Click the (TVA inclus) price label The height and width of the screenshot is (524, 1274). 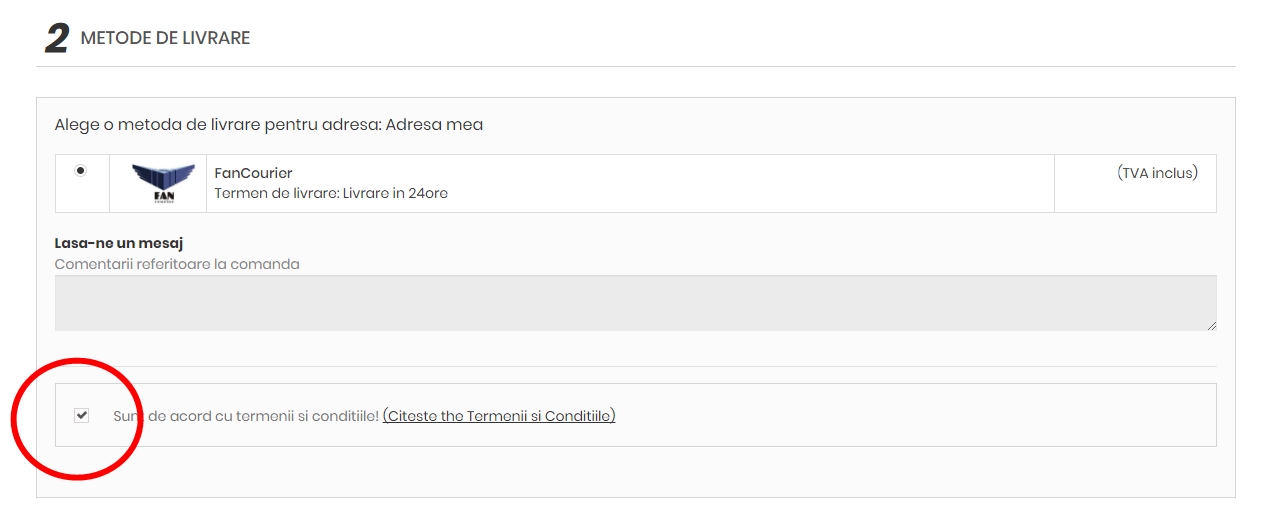[1157, 173]
